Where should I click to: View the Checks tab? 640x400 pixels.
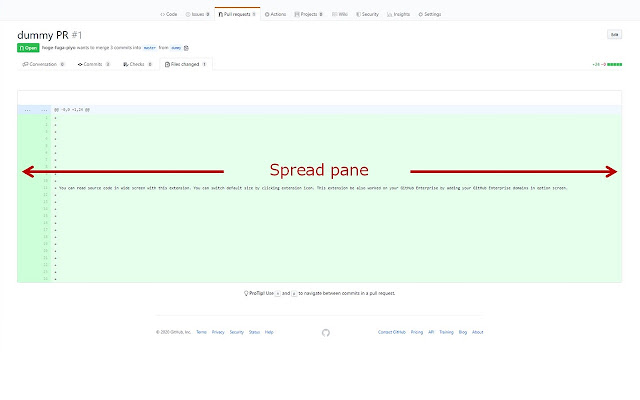coord(138,64)
